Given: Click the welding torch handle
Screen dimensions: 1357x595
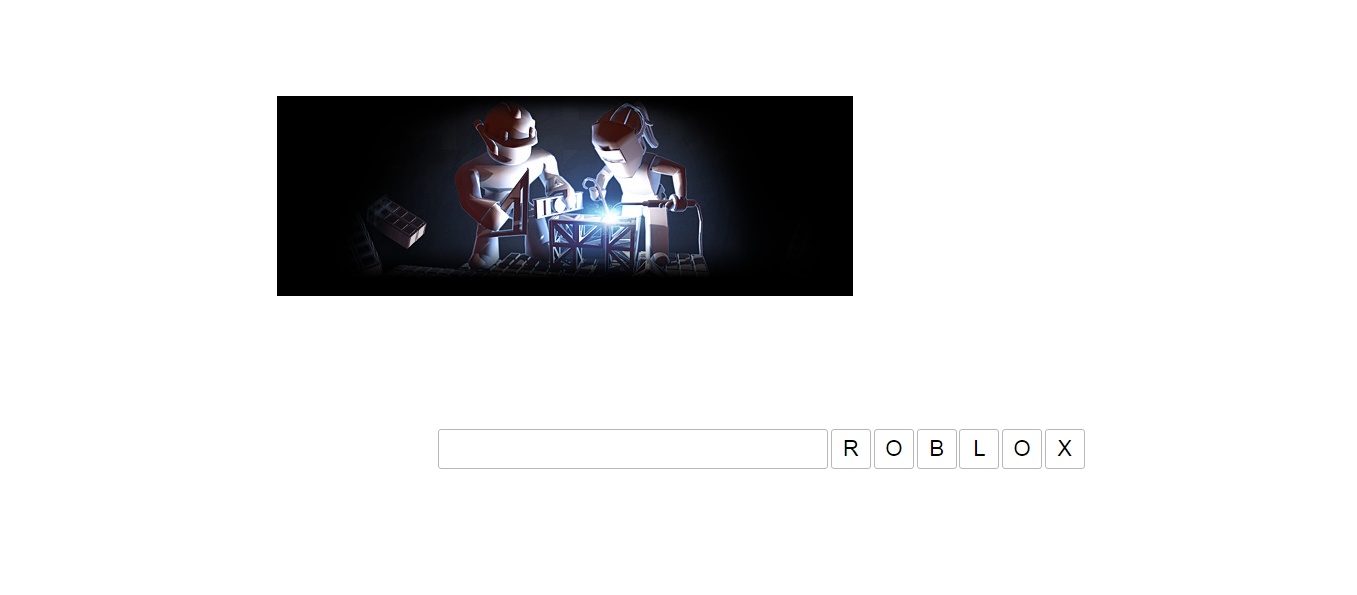Looking at the screenshot, I should tap(662, 205).
